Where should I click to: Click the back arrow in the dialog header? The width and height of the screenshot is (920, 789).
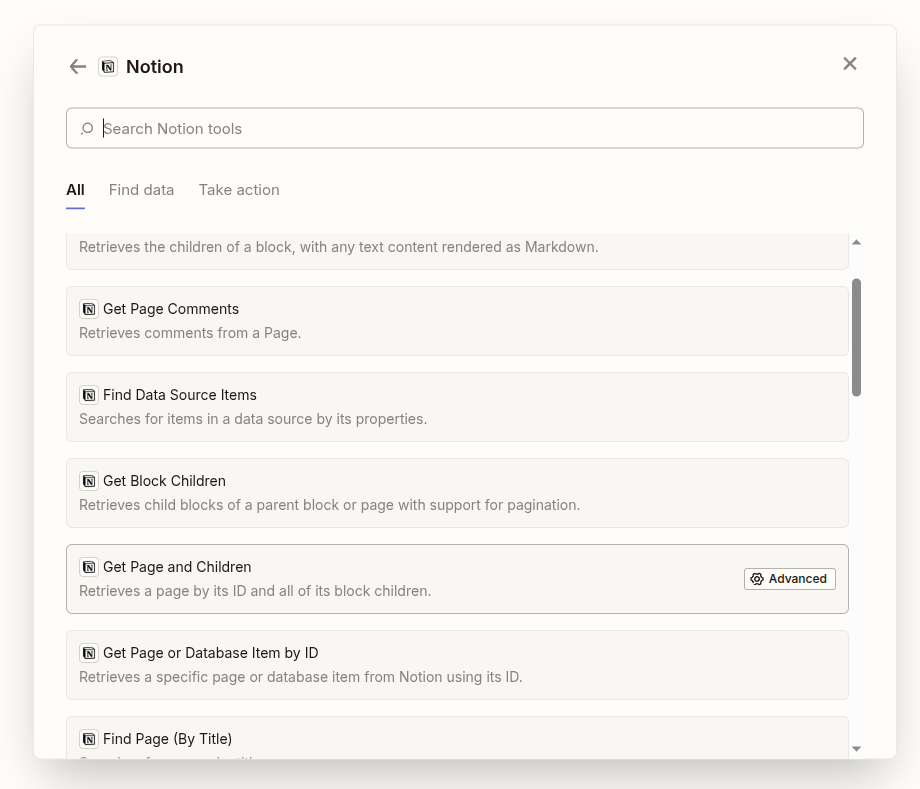(77, 66)
